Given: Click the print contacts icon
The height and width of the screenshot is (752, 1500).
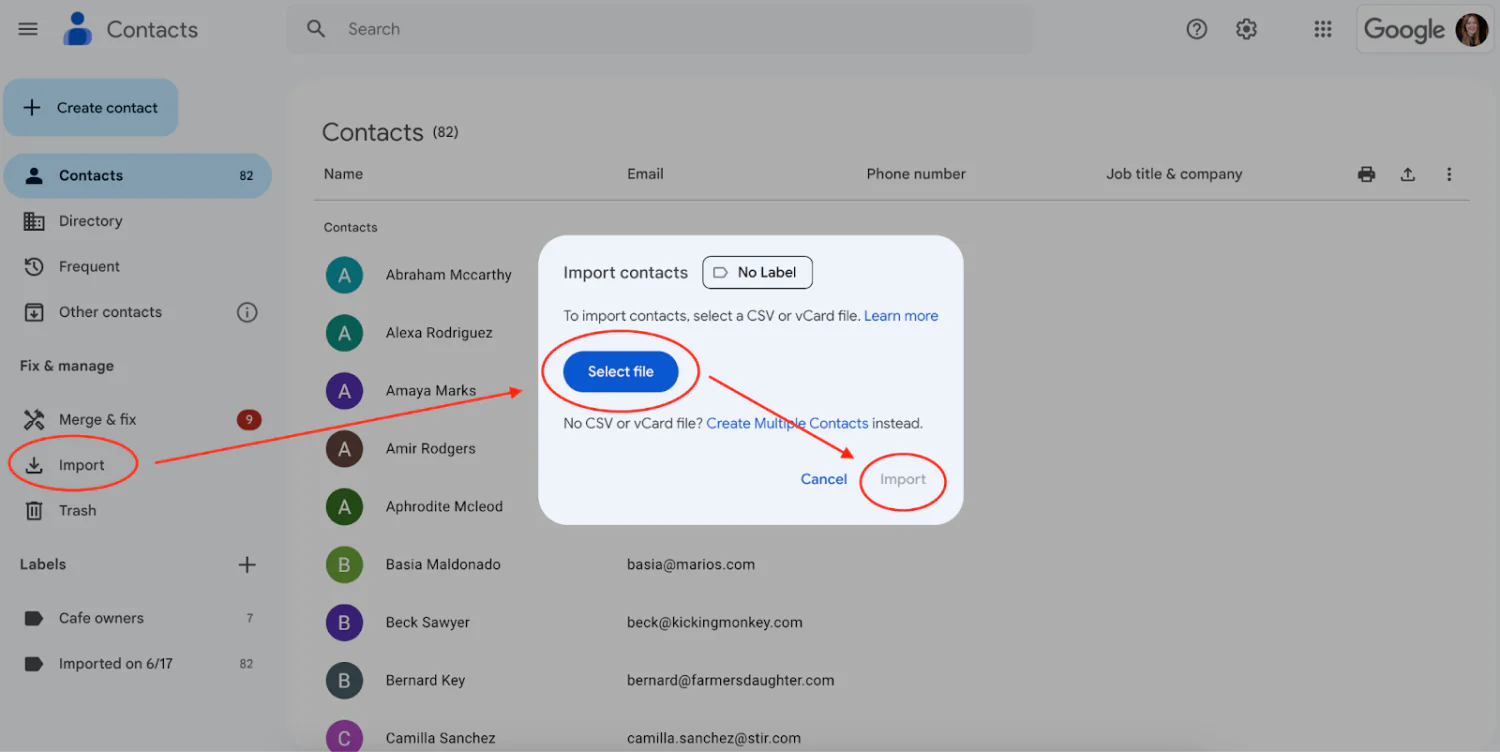Looking at the screenshot, I should (1366, 173).
